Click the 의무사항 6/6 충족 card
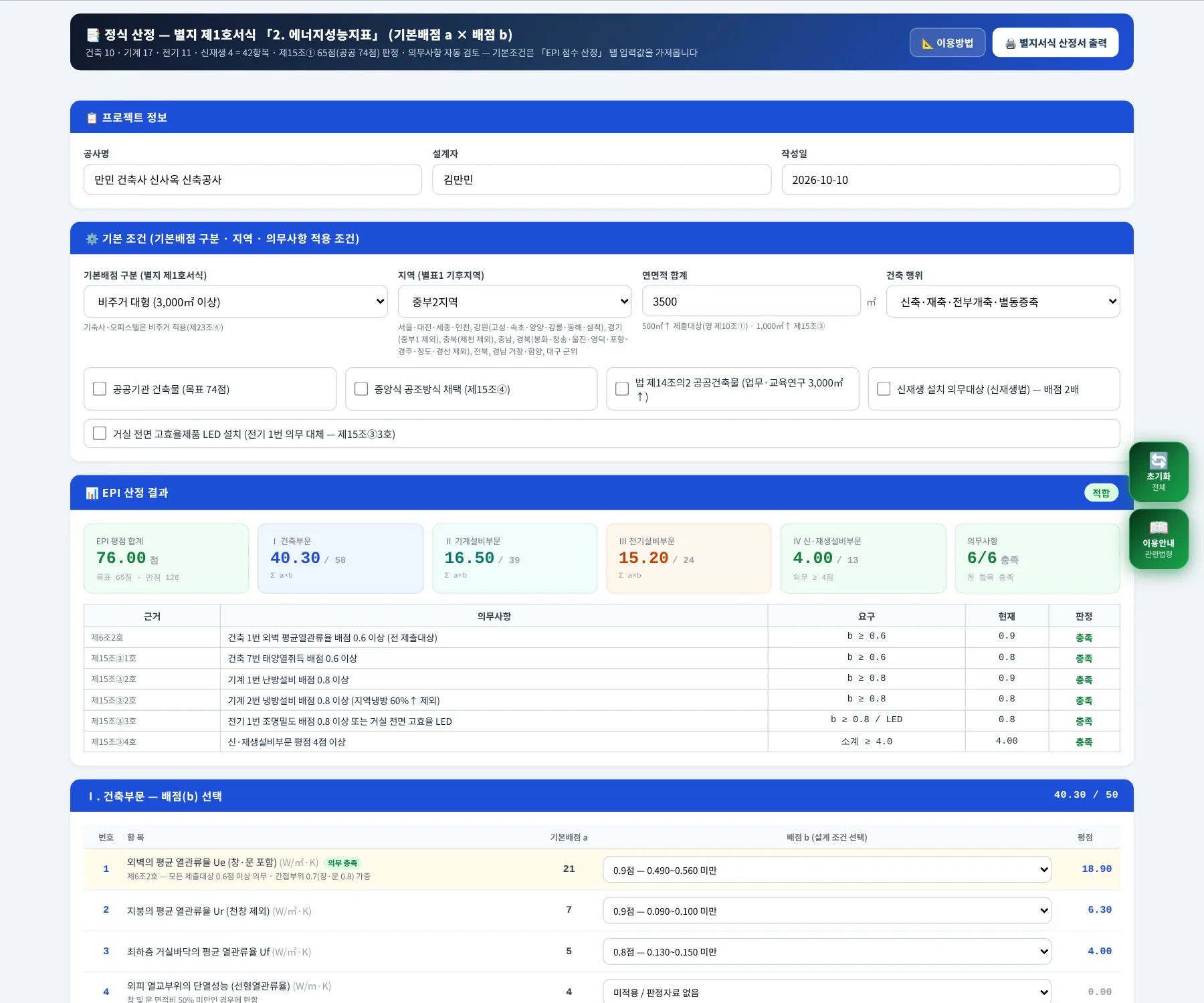 coord(1037,558)
